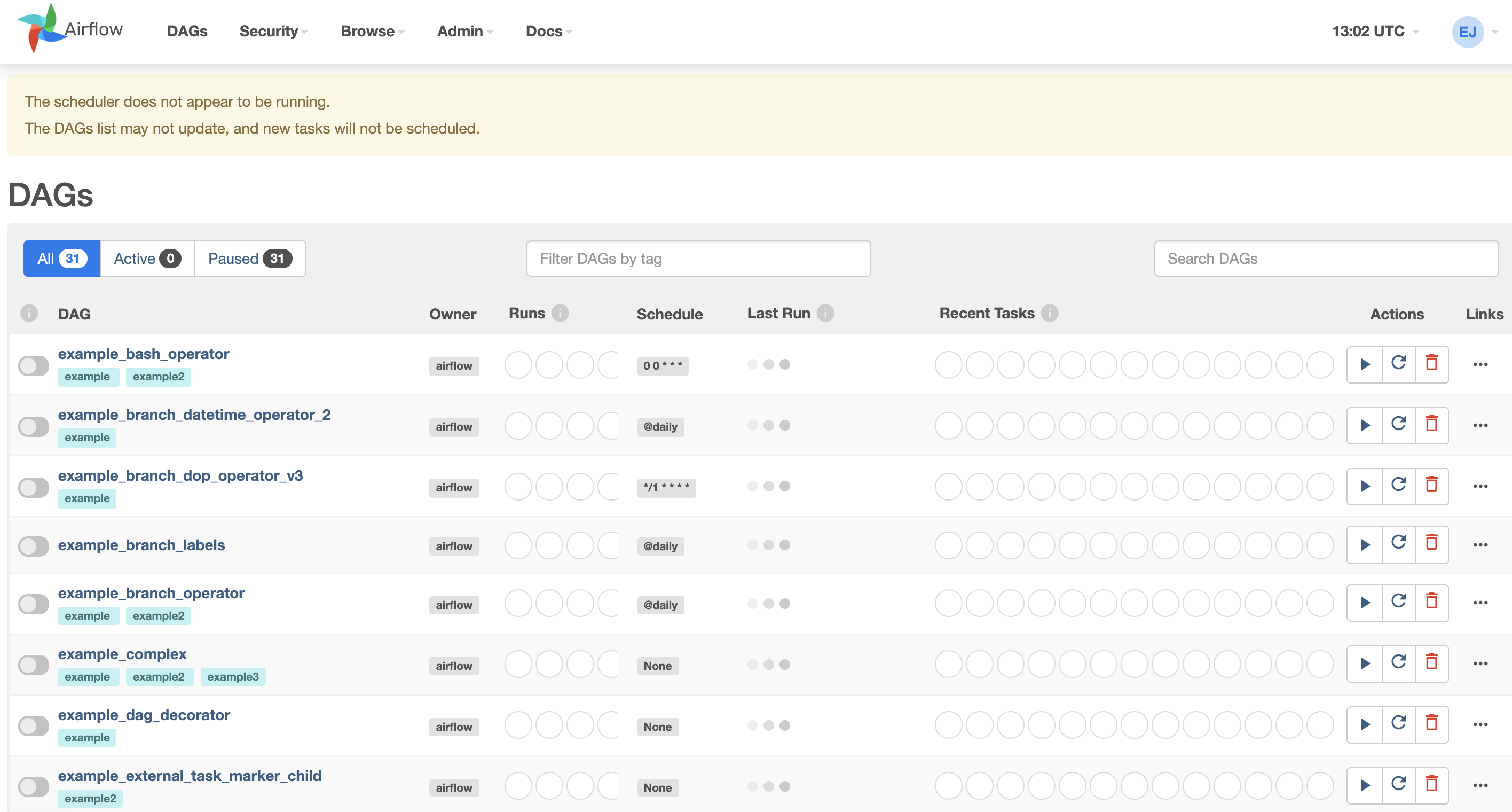The image size is (1512, 812).
Task: Refresh example_branch_dop_operator_v3 DAG
Action: 1399,487
